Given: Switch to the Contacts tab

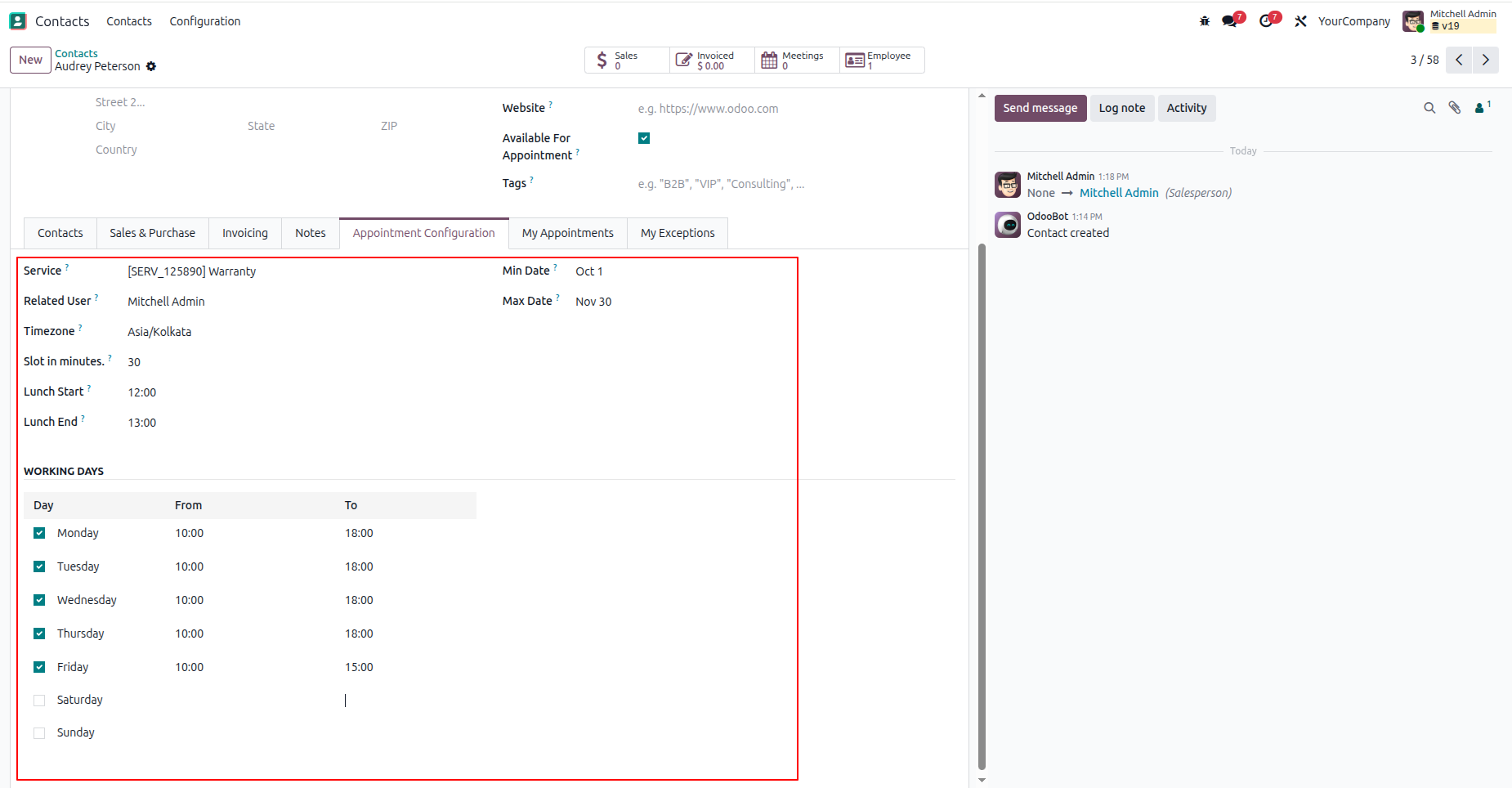Looking at the screenshot, I should point(60,233).
